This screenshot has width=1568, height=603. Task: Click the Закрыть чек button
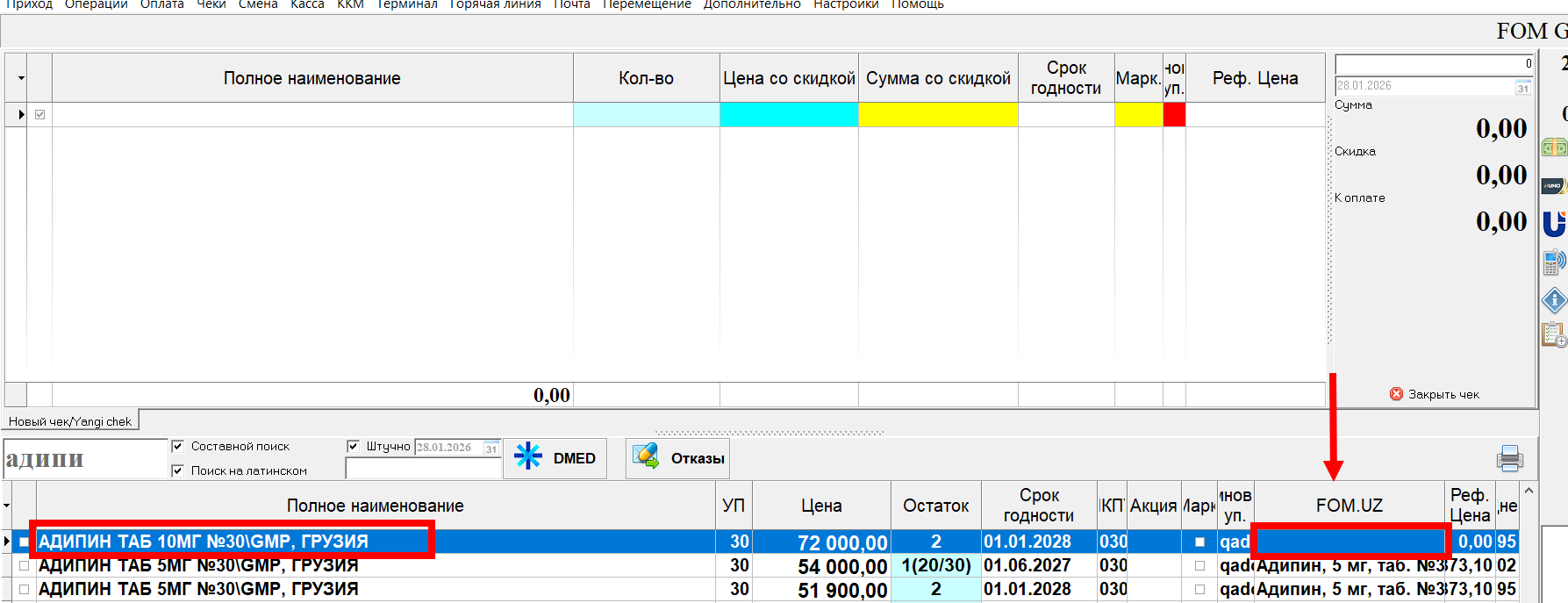tap(1435, 394)
